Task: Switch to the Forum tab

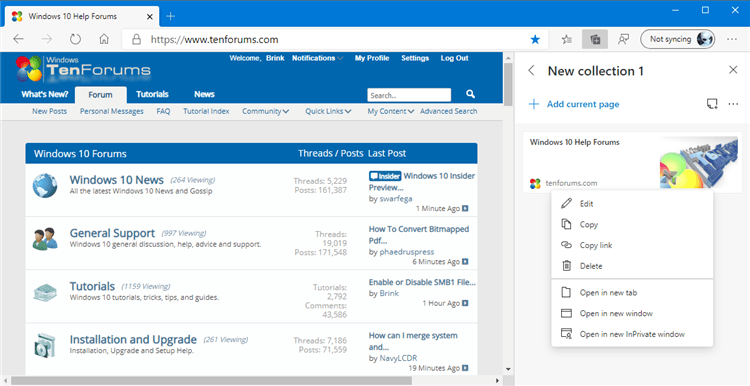Action: (100, 95)
